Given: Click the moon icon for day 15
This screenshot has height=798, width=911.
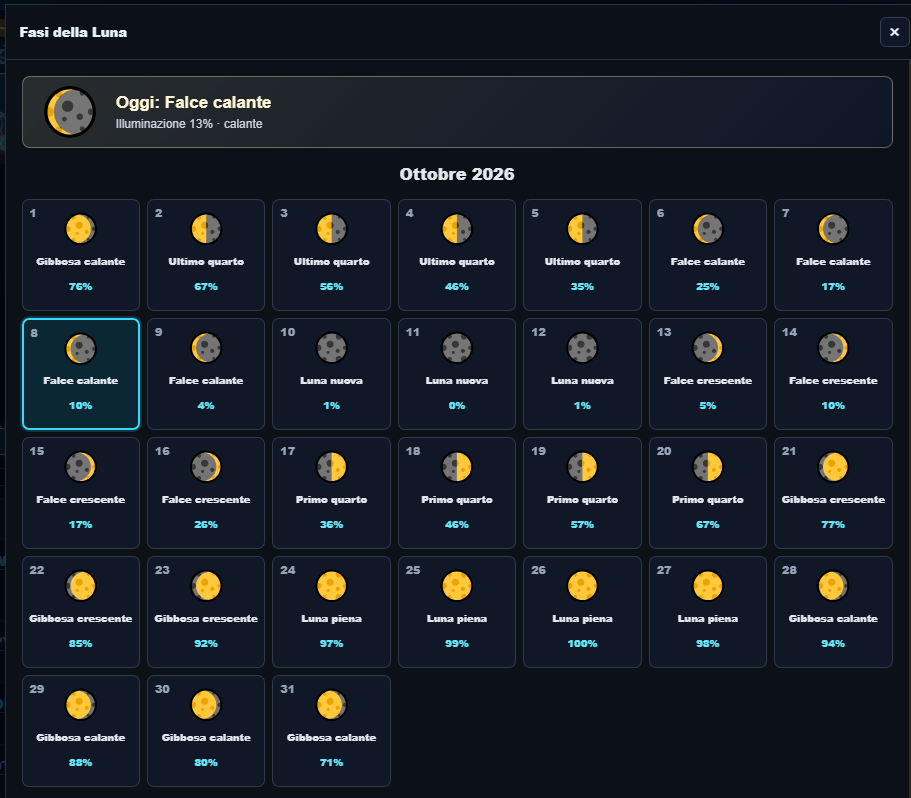Looking at the screenshot, I should [80, 467].
